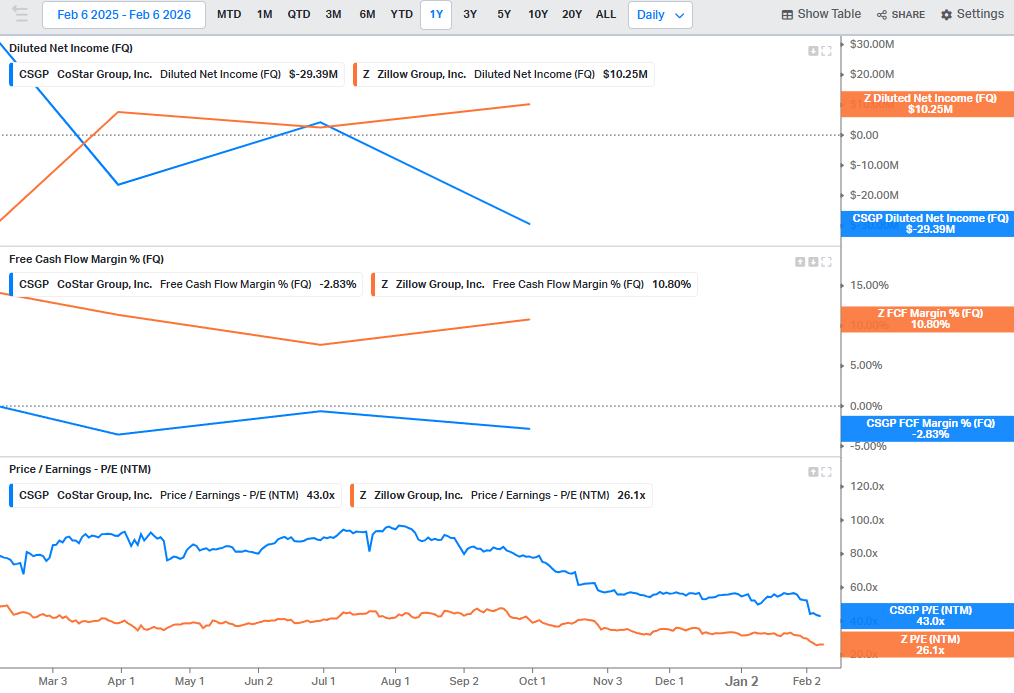
Task: Maximize the Diluted Net Income chart panel
Action: tap(827, 51)
